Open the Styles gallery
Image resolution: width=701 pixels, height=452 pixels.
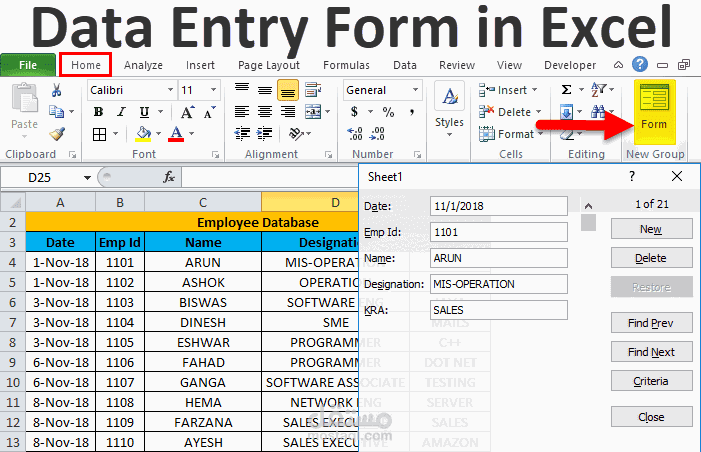(x=450, y=110)
